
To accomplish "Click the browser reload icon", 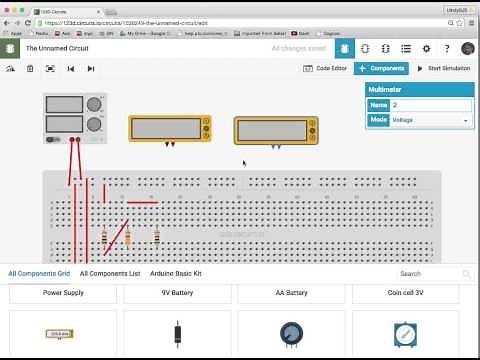I will pos(28,23).
